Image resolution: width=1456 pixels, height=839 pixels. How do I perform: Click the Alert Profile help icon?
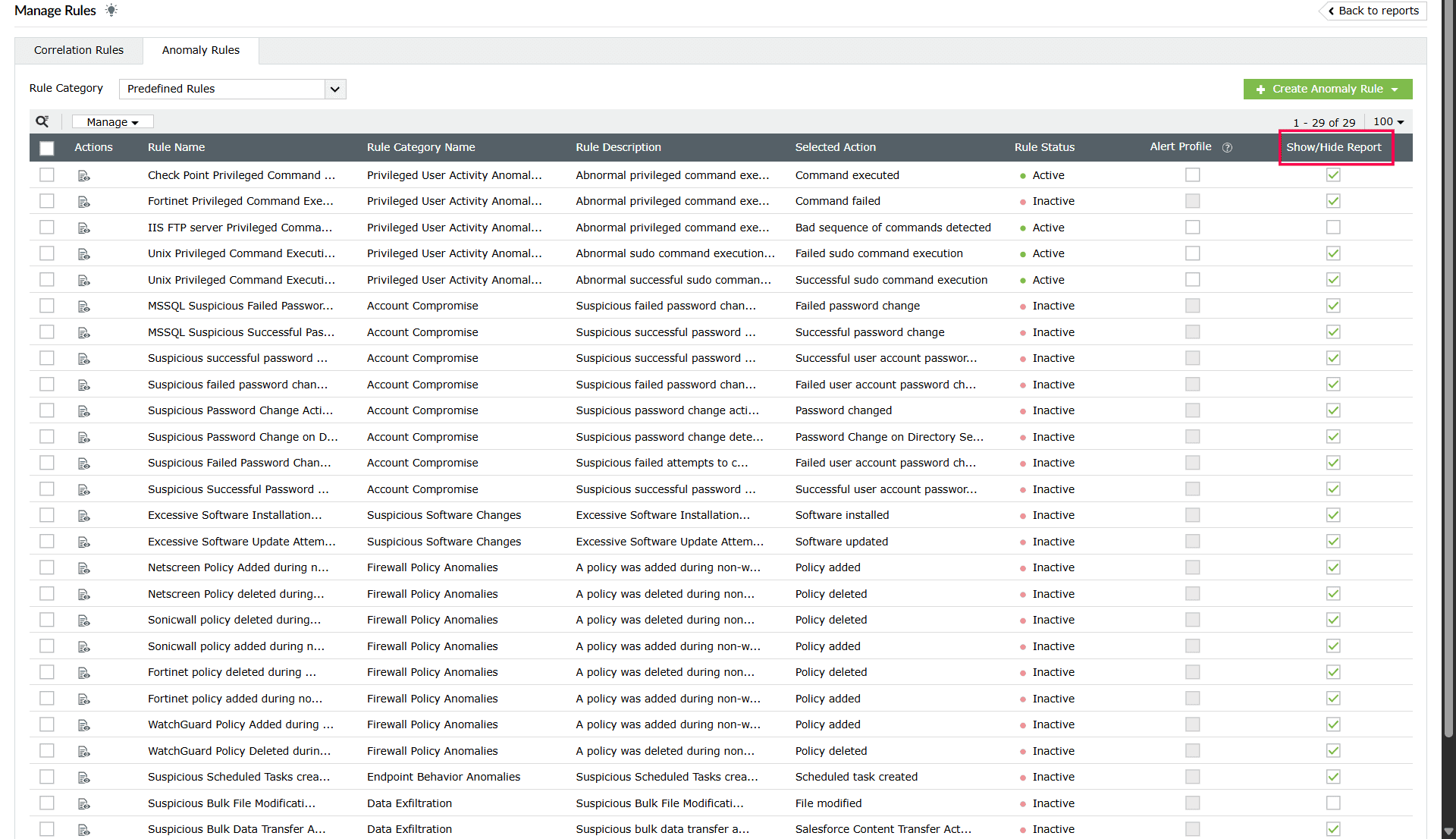pos(1227,148)
